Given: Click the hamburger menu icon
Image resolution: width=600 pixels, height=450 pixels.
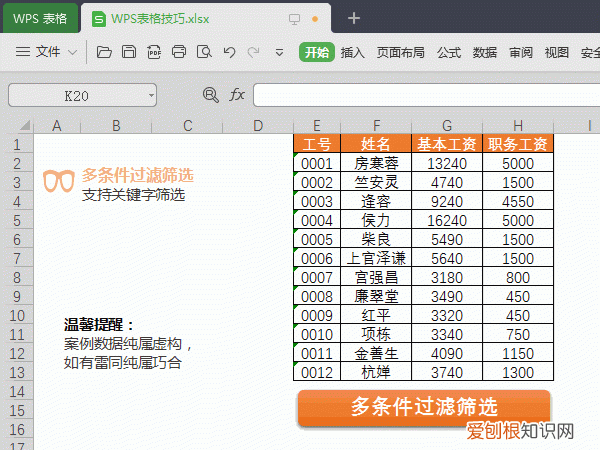Looking at the screenshot, I should (23, 52).
